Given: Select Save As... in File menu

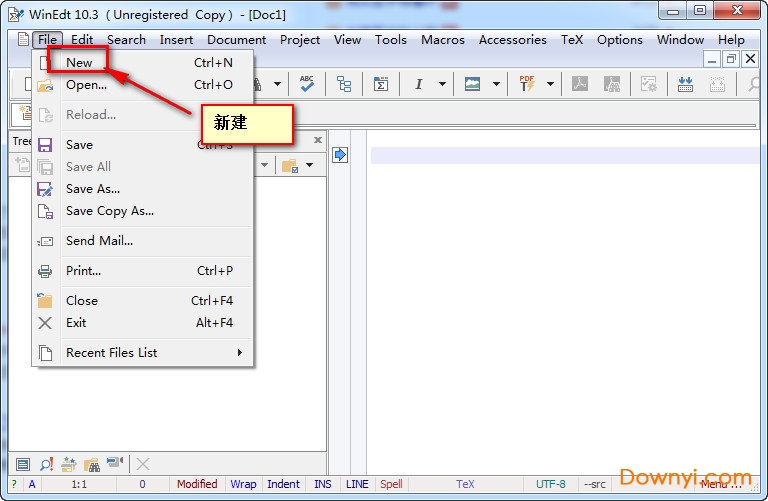Looking at the screenshot, I should (93, 188).
